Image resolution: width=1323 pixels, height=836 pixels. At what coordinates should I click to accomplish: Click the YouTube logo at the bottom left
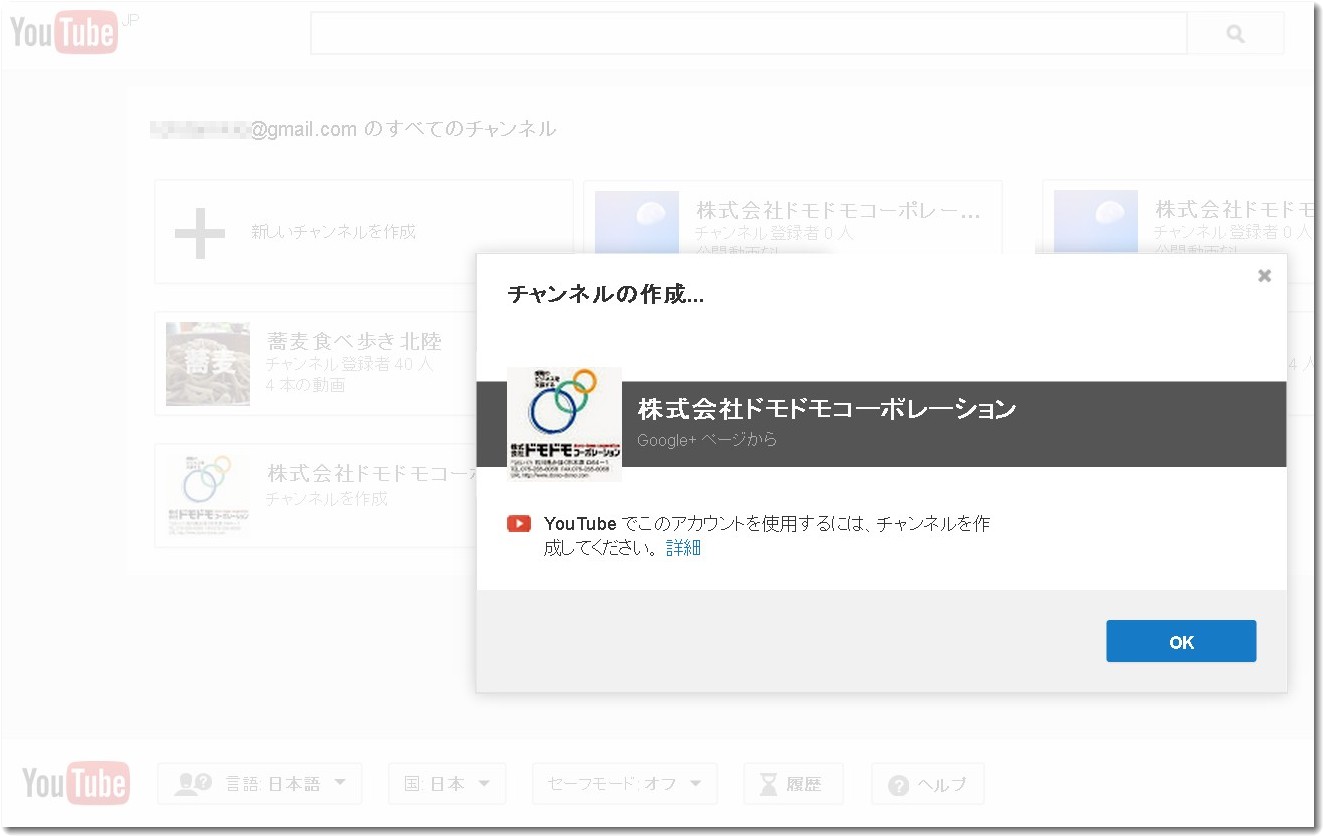click(75, 783)
